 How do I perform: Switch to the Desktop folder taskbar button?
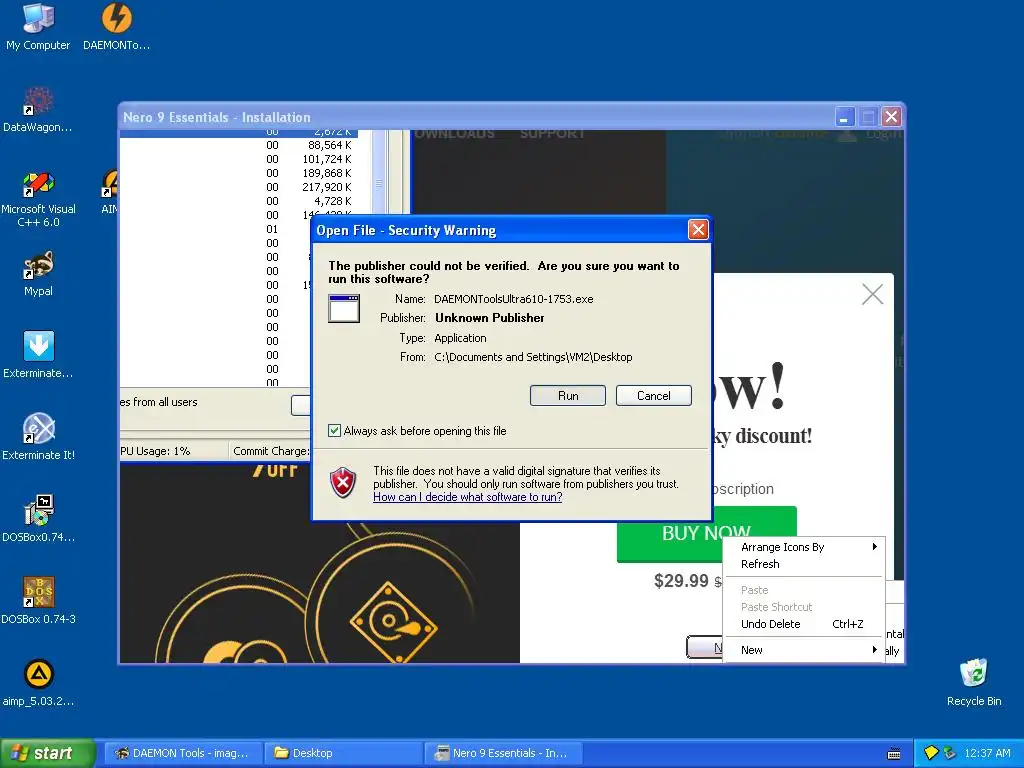pos(344,754)
